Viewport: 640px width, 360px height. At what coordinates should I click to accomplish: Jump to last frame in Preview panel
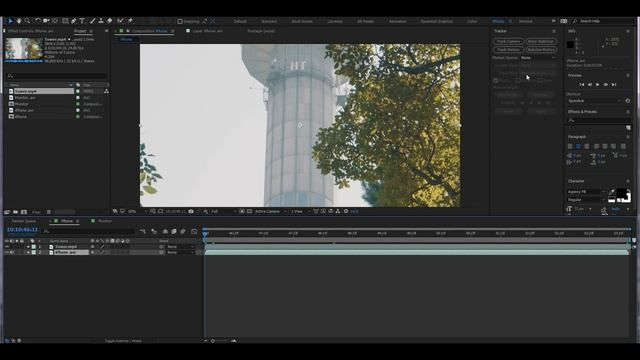tap(613, 84)
